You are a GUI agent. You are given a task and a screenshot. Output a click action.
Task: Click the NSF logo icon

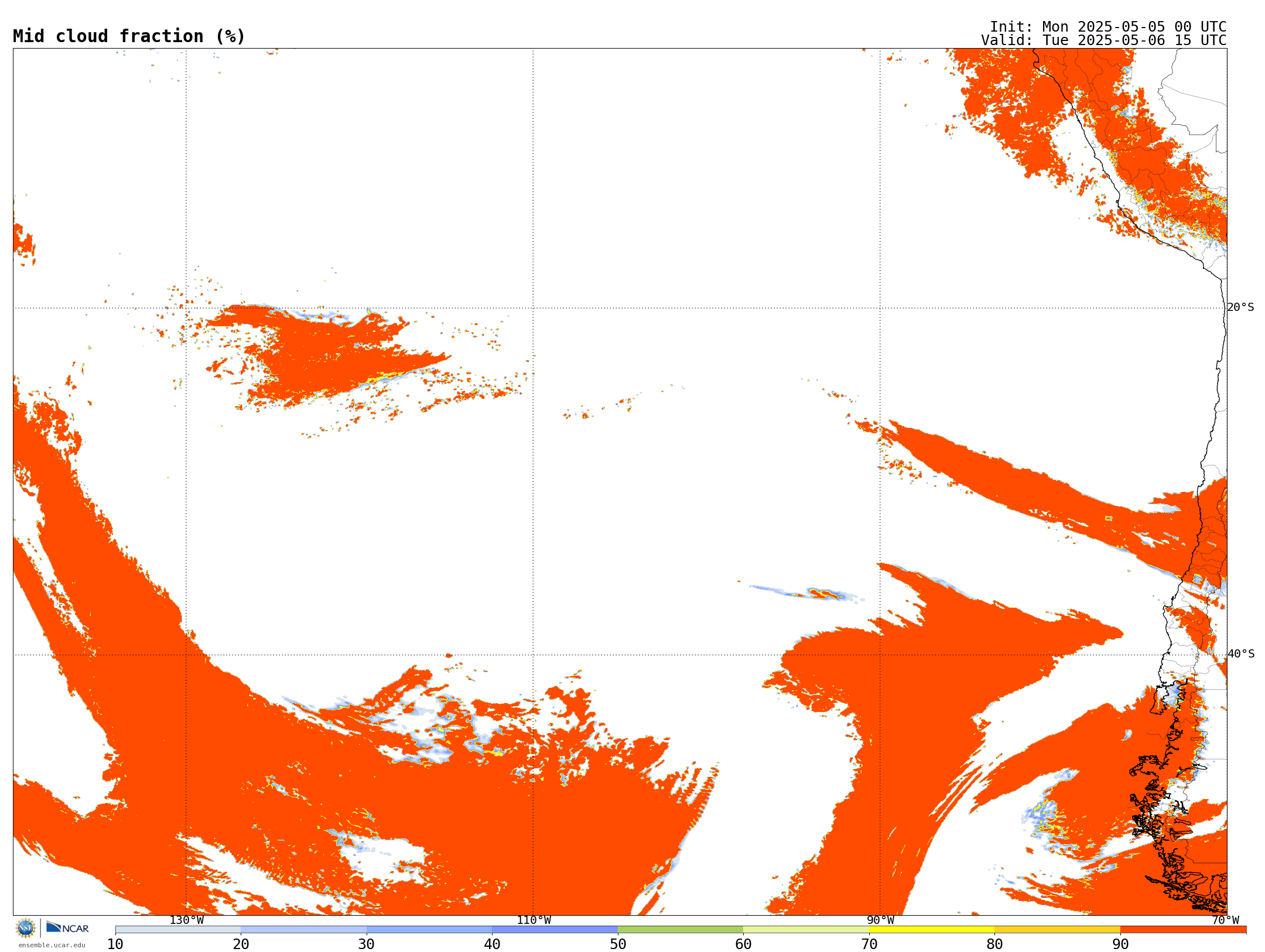pos(26,928)
